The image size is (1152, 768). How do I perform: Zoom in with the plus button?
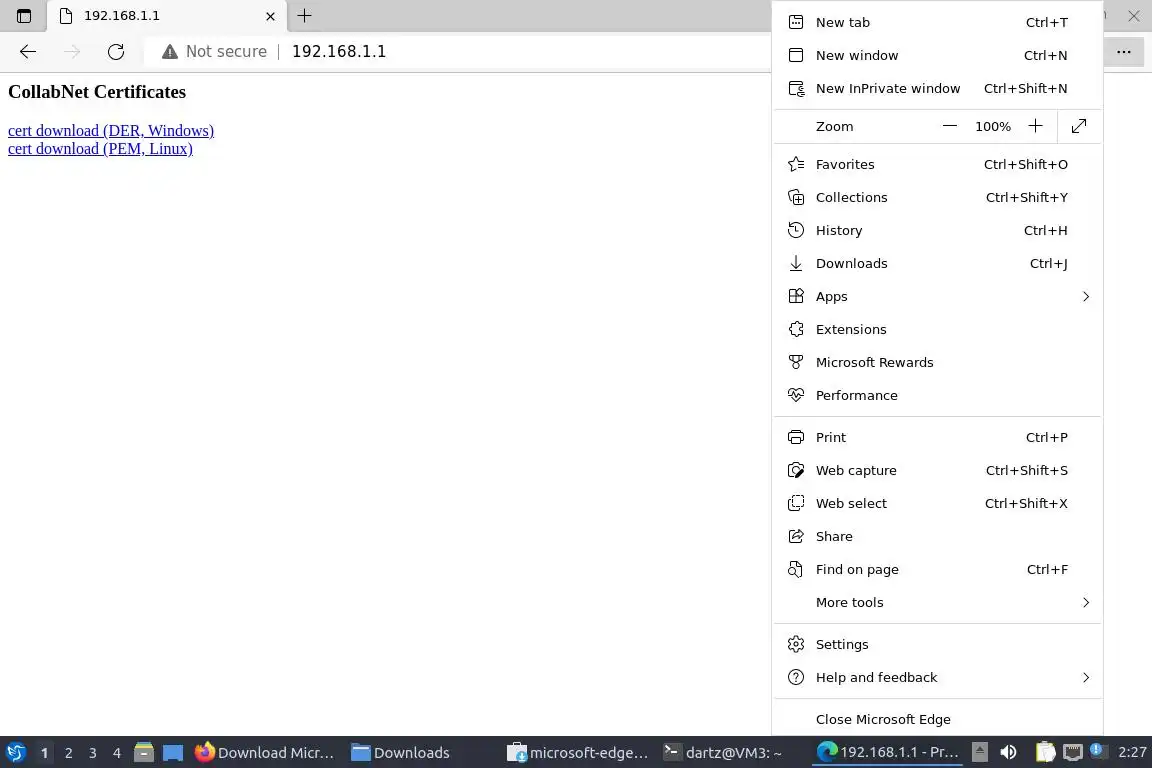[1035, 126]
